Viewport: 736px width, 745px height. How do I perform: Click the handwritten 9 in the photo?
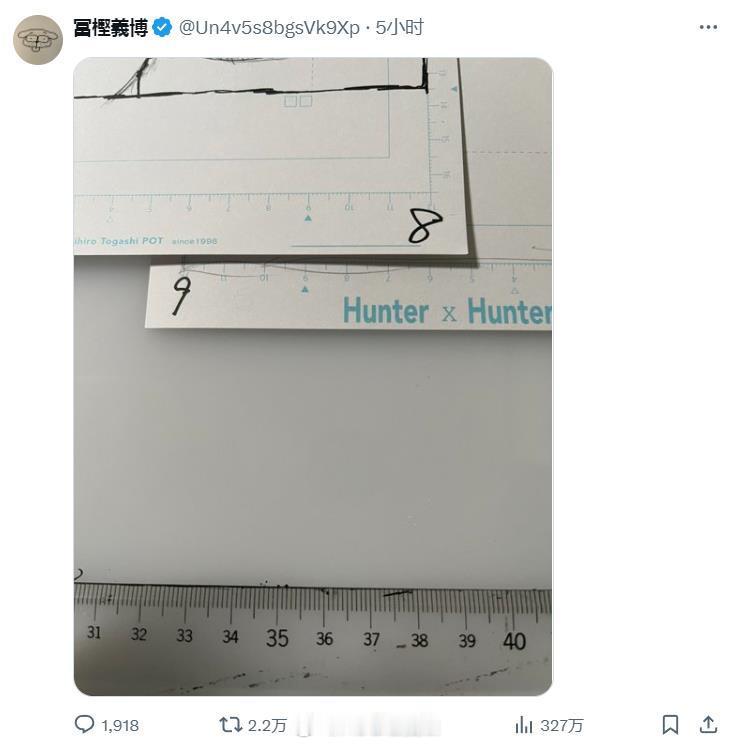[182, 296]
